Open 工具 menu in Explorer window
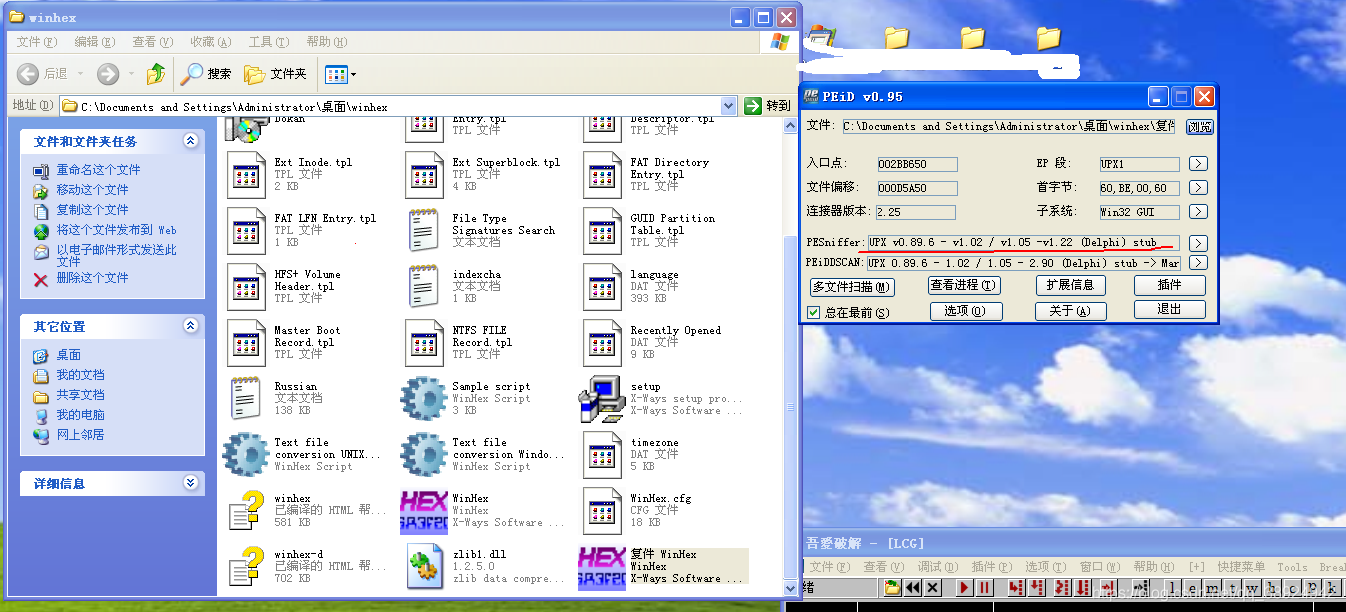 (268, 42)
